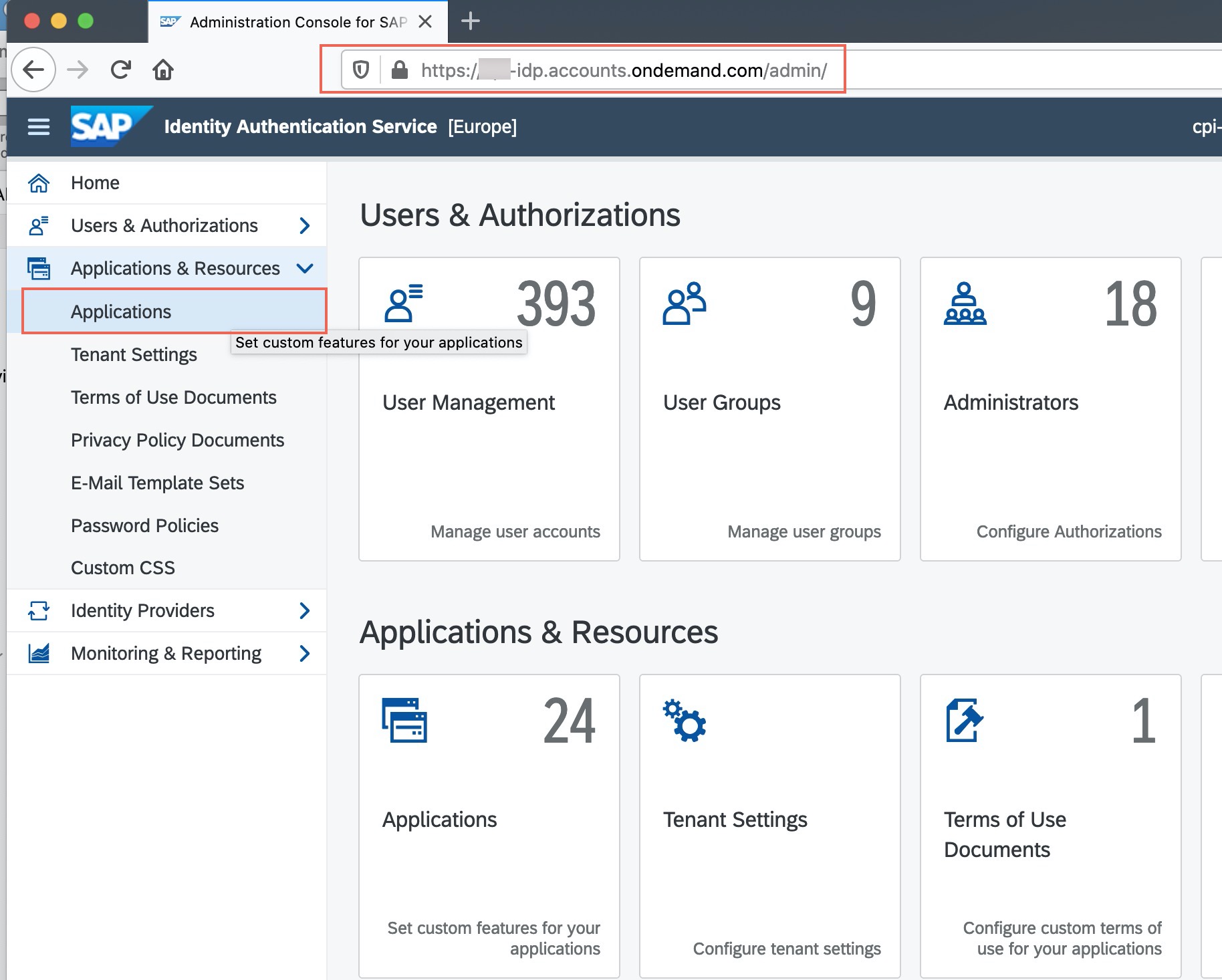
Task: Click the Terms of Use Documents tile icon
Action: pos(964,720)
